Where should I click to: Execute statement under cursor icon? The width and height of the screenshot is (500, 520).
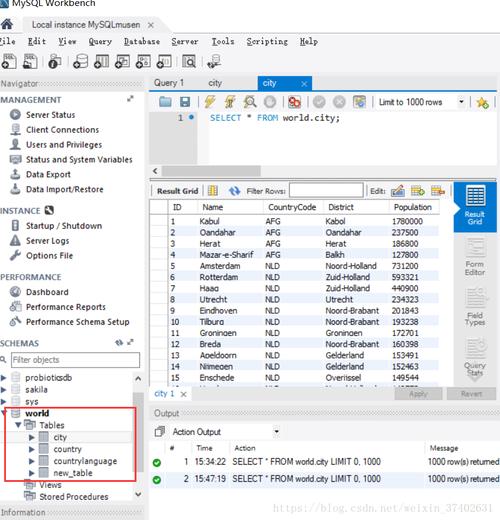230,102
